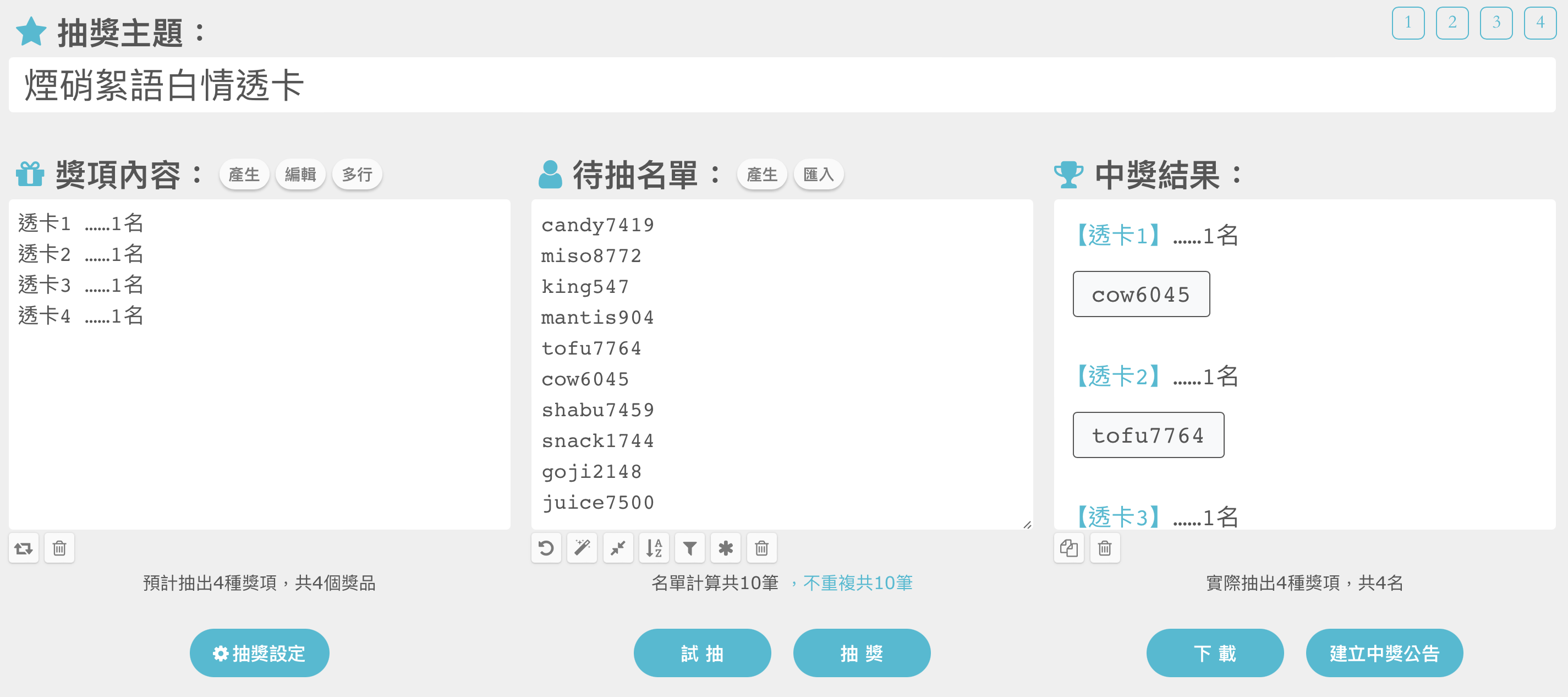Click the person icon beside 待抽名單
This screenshot has width=1568, height=697.
pos(550,174)
